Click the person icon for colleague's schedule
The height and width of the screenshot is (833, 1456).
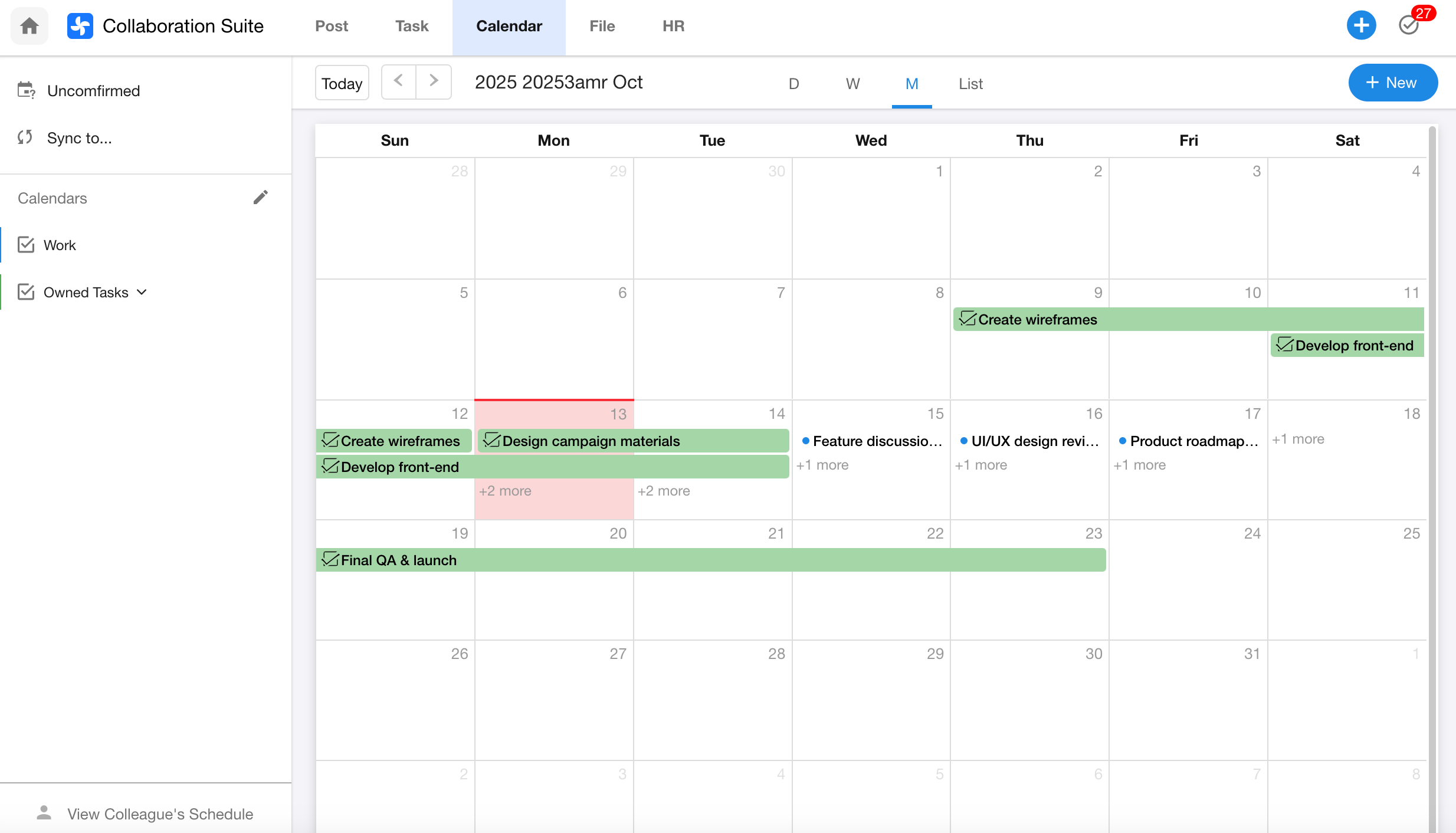pos(44,813)
